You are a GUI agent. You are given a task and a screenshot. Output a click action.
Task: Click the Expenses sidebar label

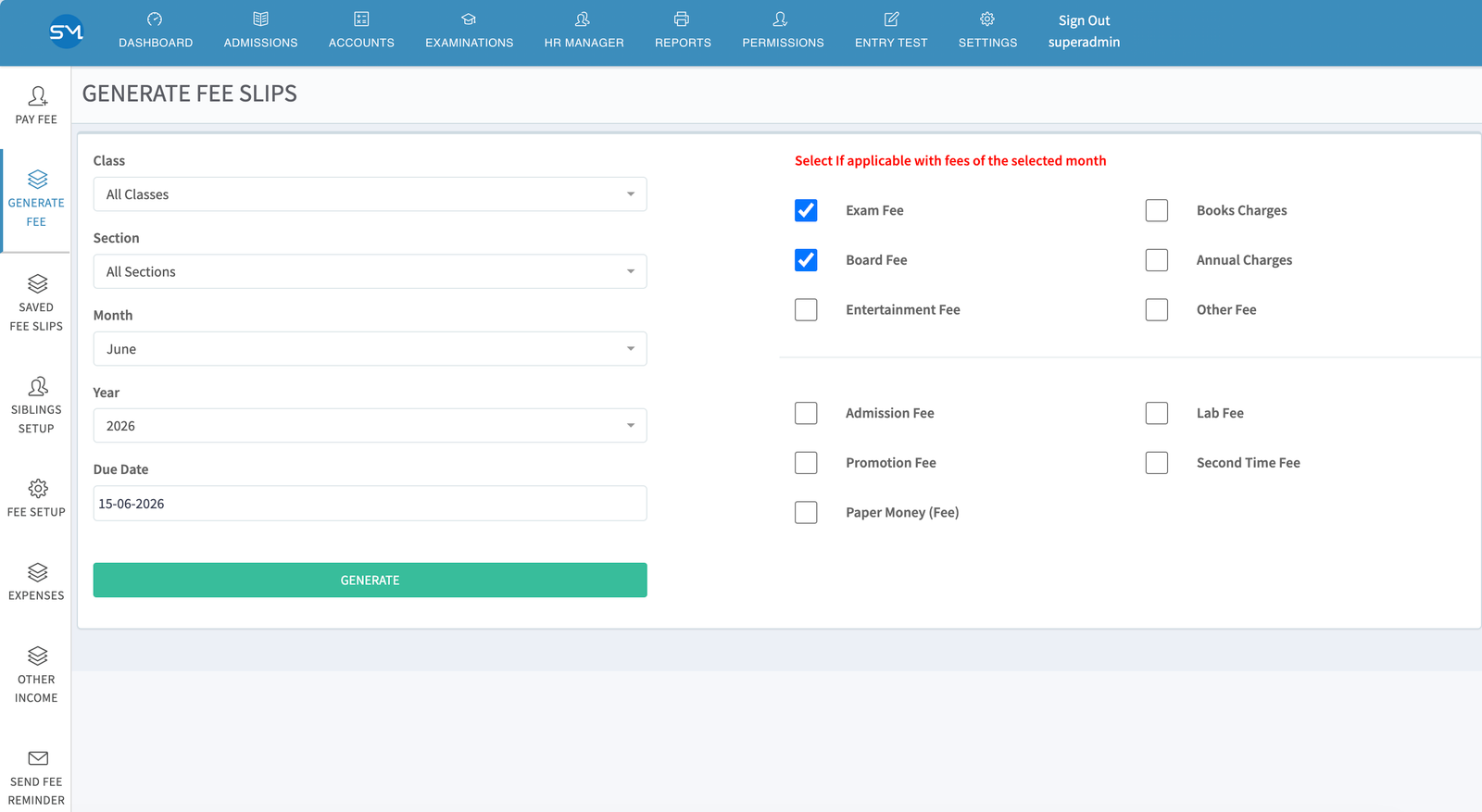36,595
